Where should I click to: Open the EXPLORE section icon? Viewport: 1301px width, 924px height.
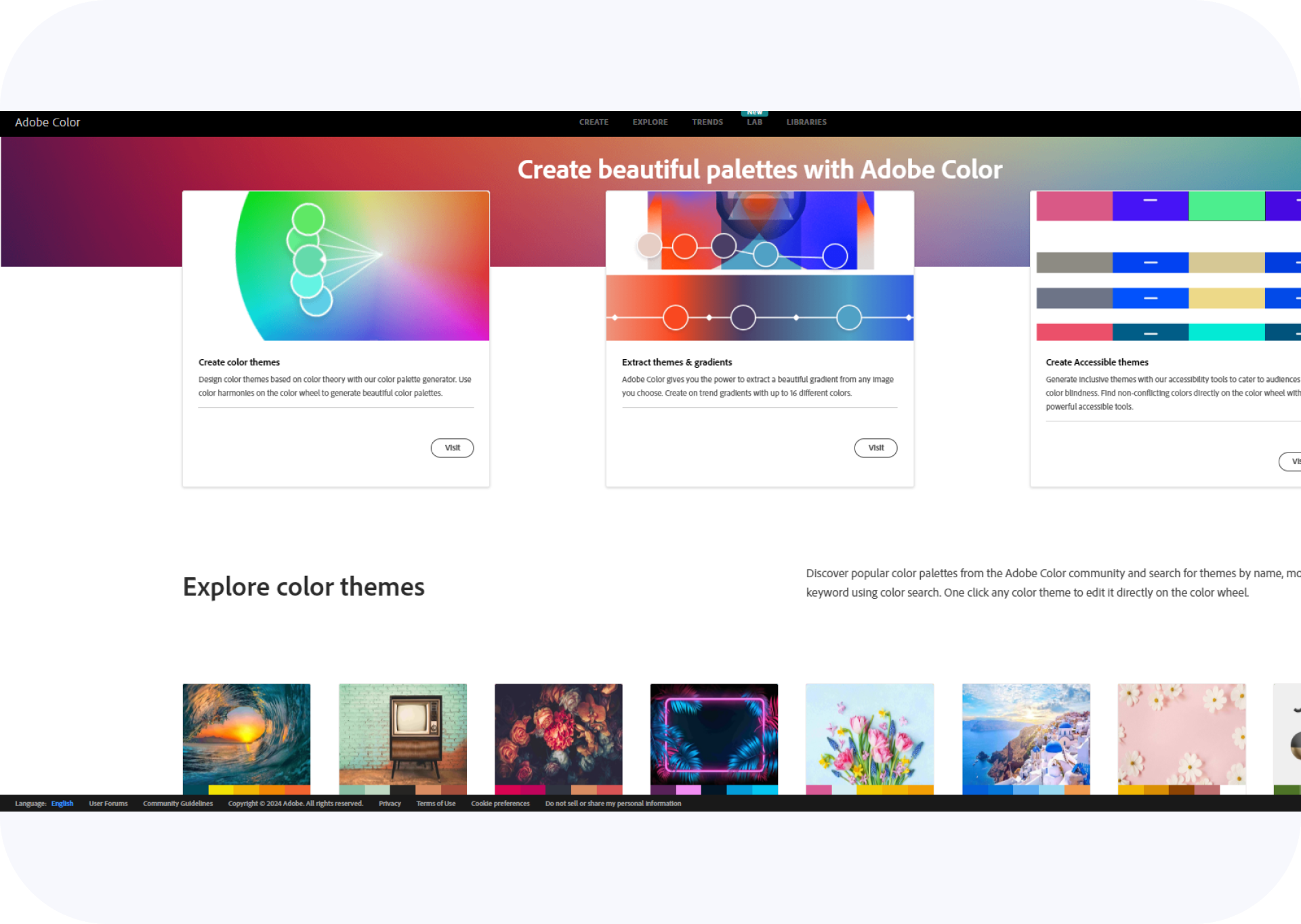coord(649,122)
